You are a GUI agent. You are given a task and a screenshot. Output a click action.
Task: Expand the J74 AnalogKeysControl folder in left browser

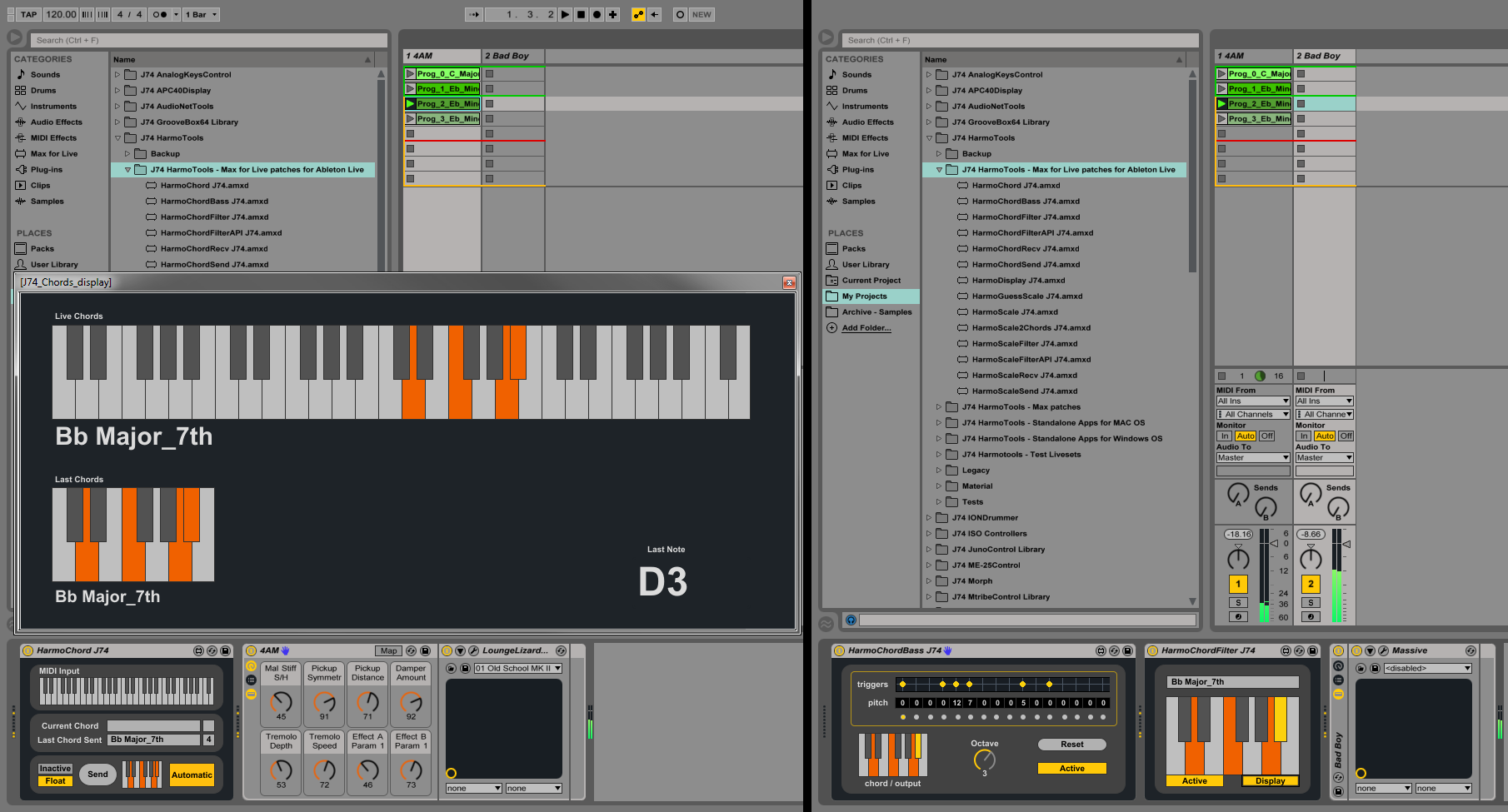[x=117, y=75]
